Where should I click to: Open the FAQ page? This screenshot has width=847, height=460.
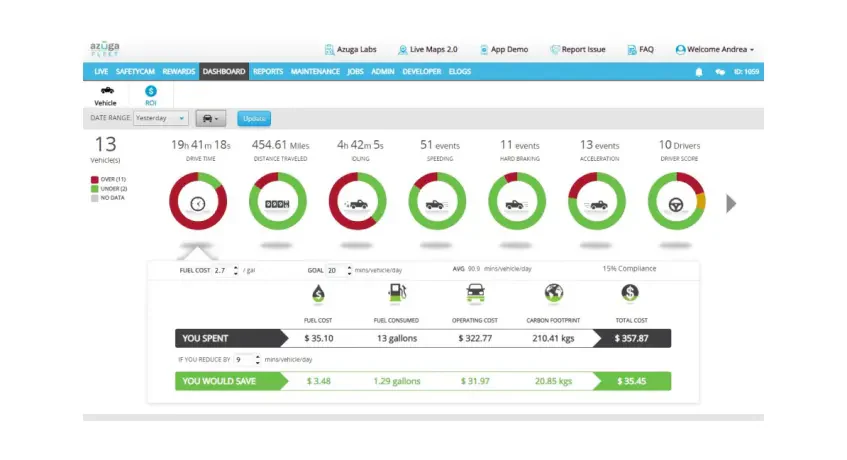pyautogui.click(x=640, y=49)
